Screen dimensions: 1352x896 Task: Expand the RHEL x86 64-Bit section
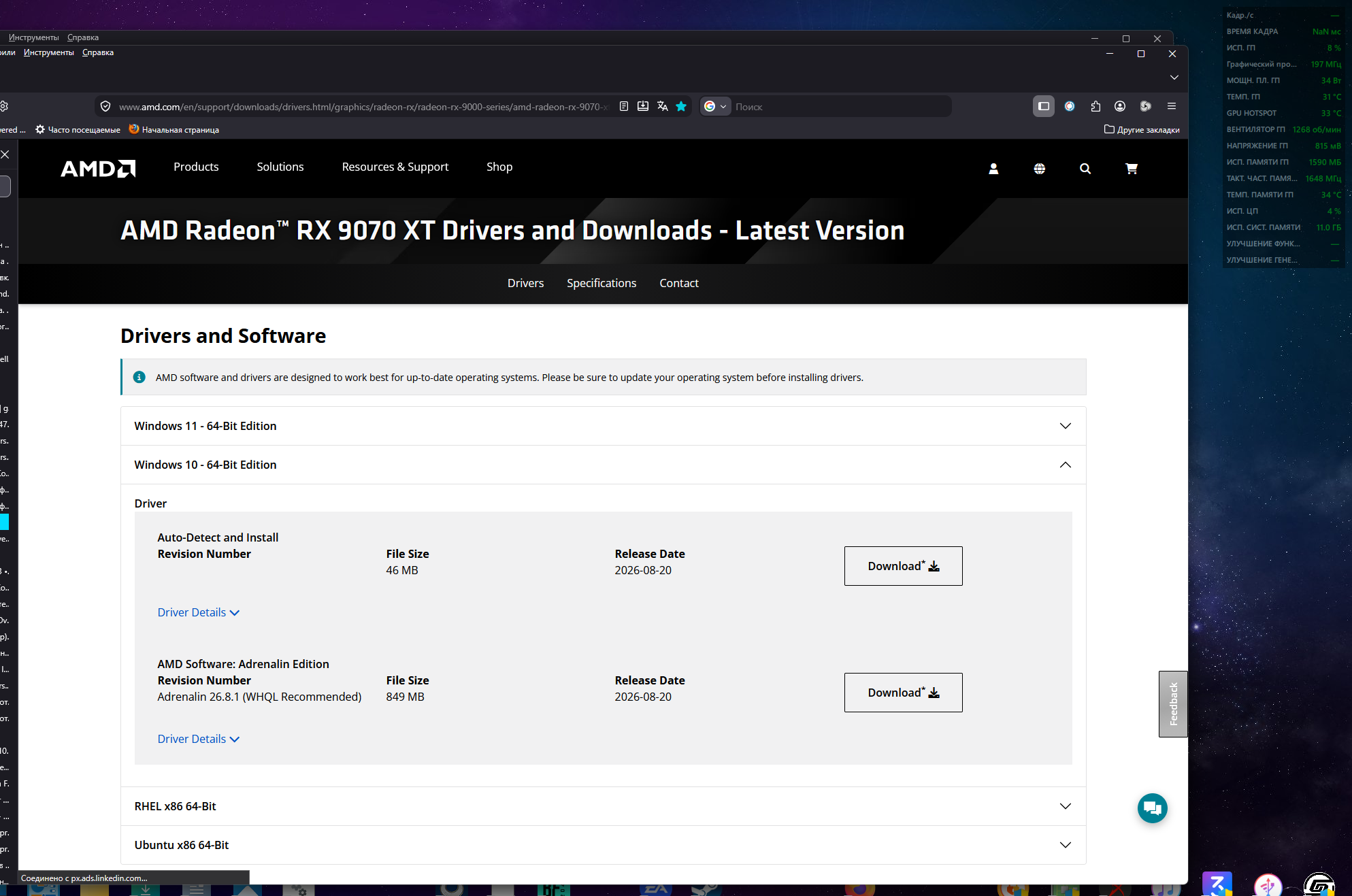pyautogui.click(x=603, y=806)
